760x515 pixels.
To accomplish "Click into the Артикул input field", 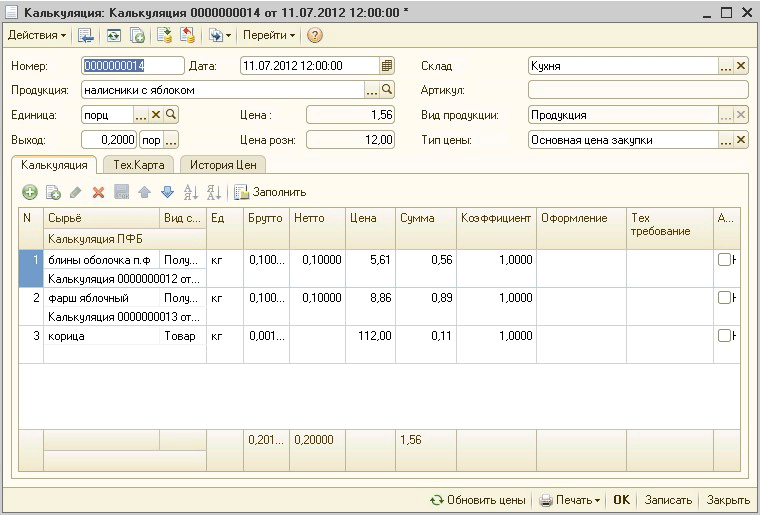I will pyautogui.click(x=638, y=90).
